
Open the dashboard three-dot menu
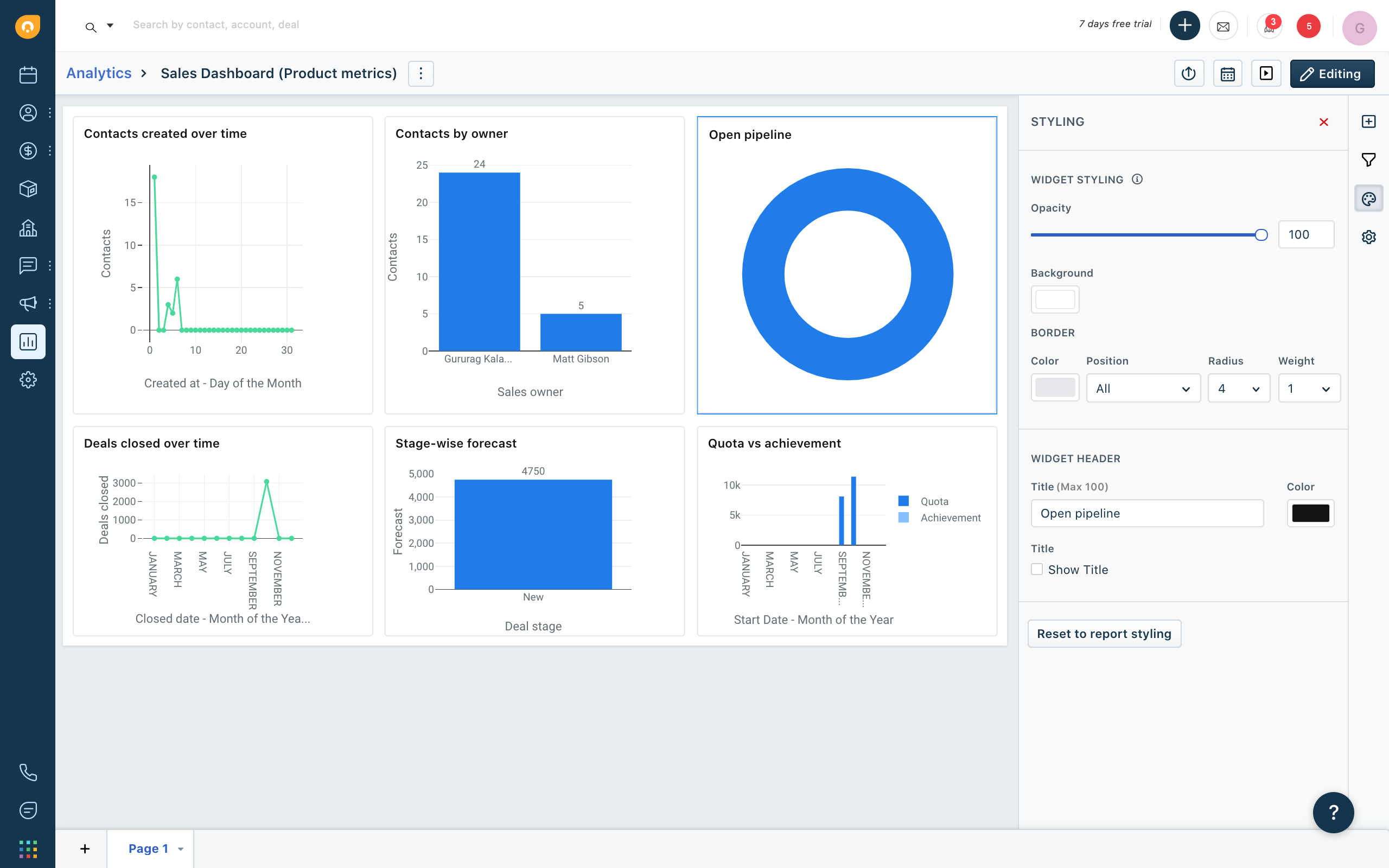tap(420, 73)
